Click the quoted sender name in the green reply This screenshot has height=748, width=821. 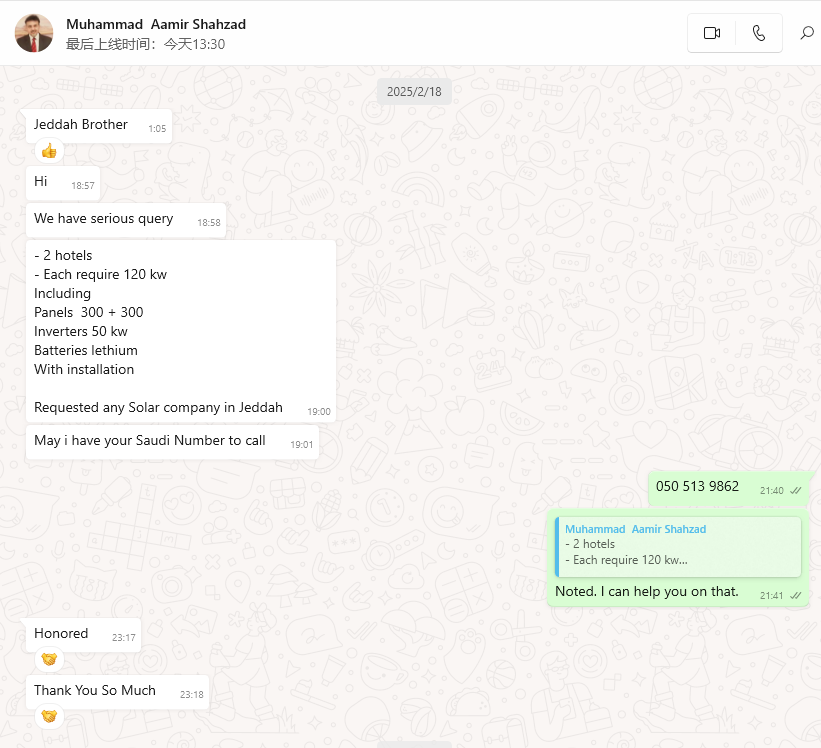click(636, 529)
